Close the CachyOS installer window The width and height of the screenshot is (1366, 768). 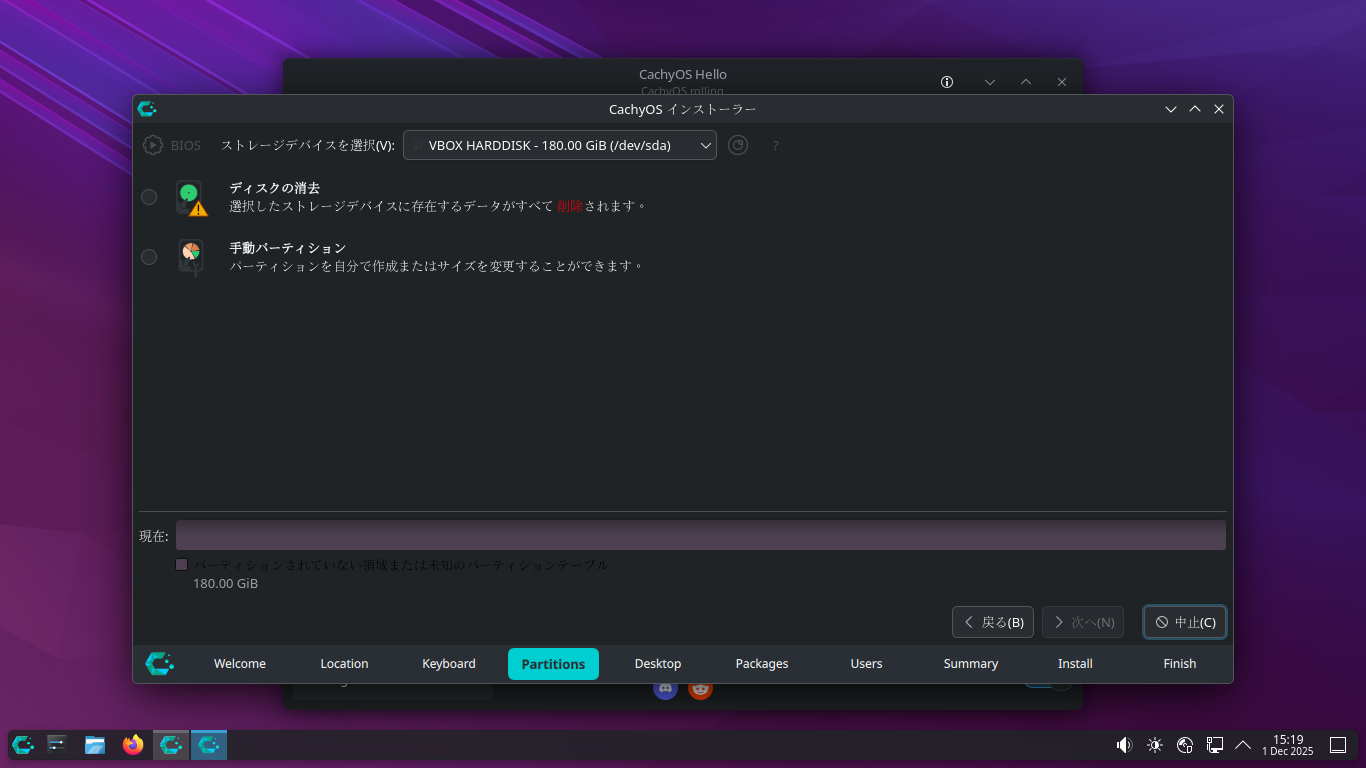[x=1219, y=109]
